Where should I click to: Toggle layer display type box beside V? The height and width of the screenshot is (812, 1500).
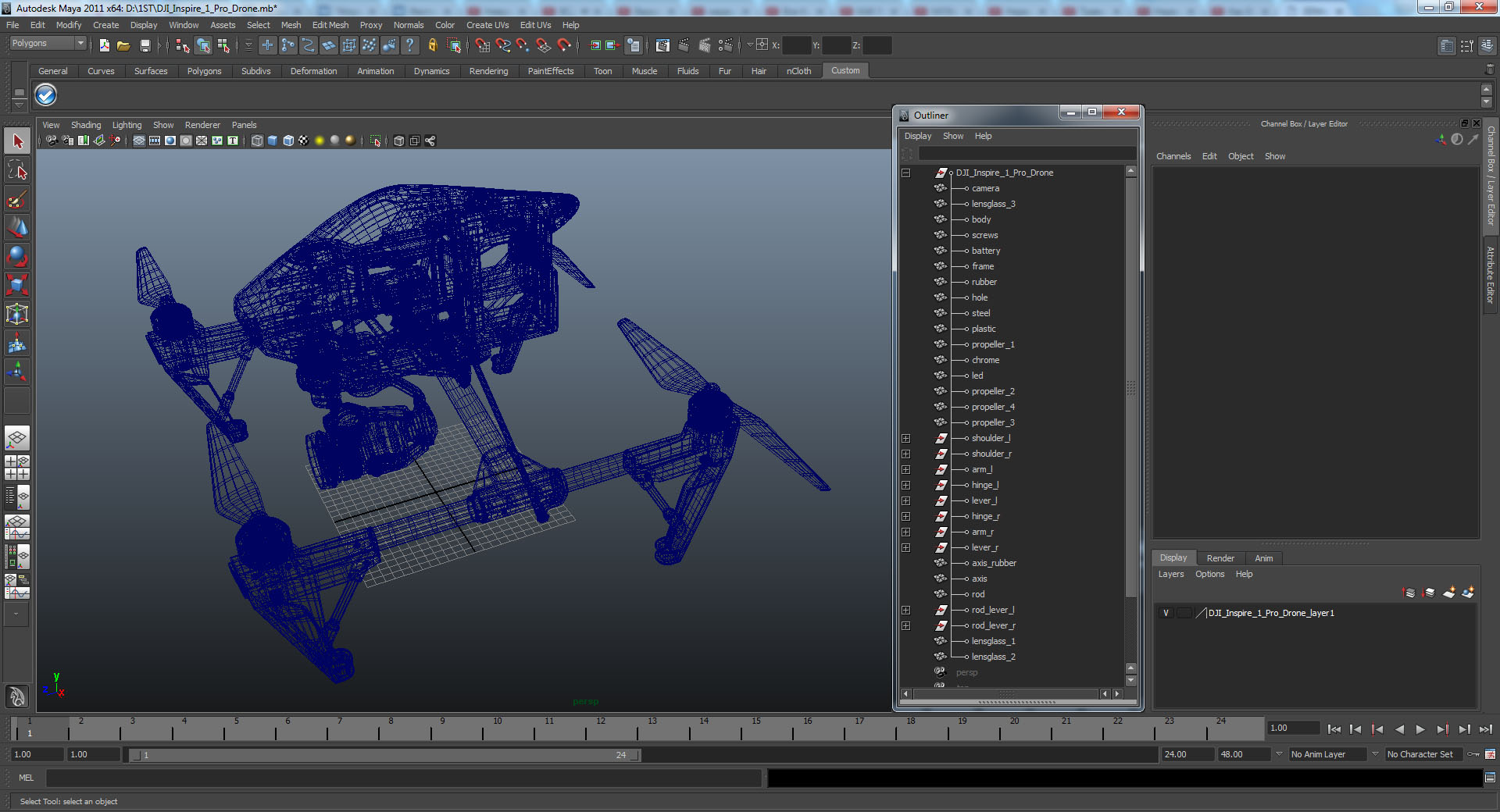tap(1184, 613)
